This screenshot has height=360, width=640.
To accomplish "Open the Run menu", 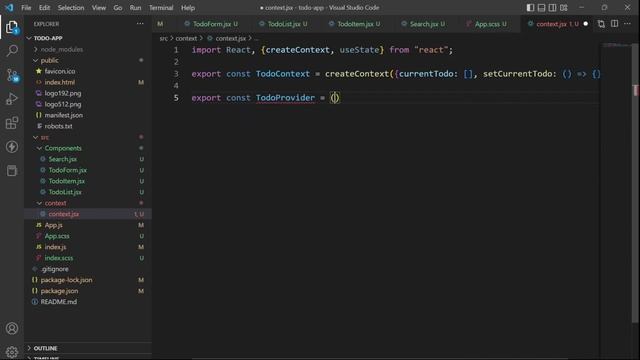I will click(136, 8).
